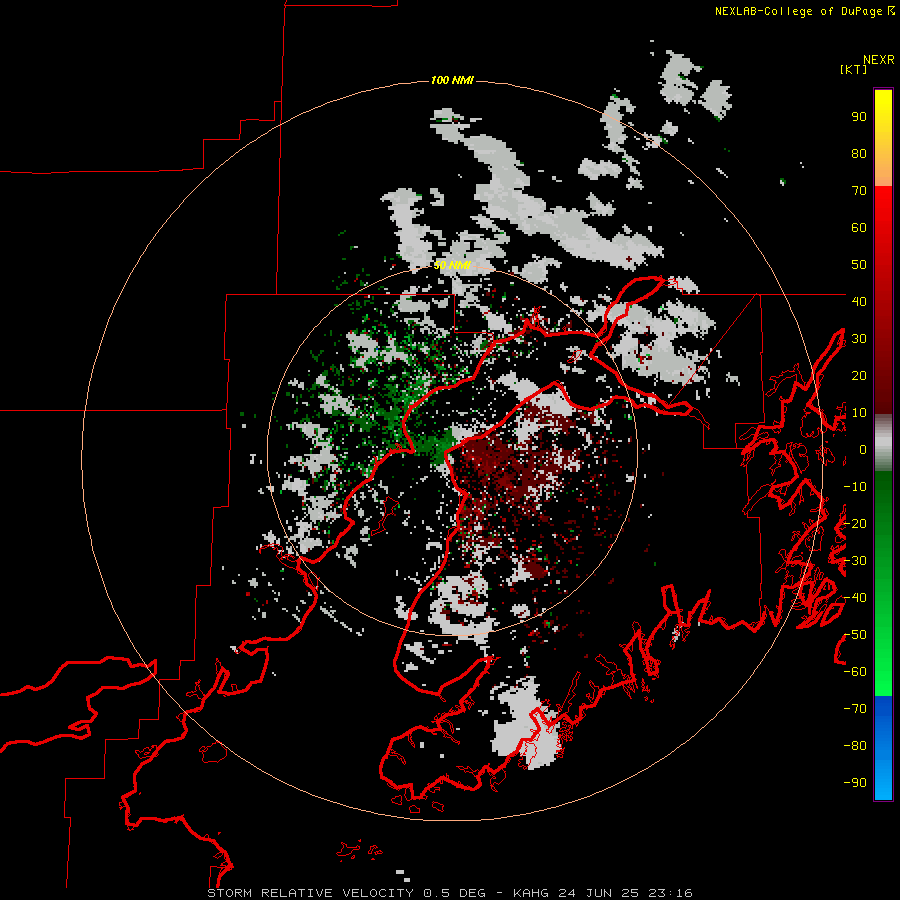Click the 80 value on the velocity scale
This screenshot has width=900, height=900.
point(859,153)
